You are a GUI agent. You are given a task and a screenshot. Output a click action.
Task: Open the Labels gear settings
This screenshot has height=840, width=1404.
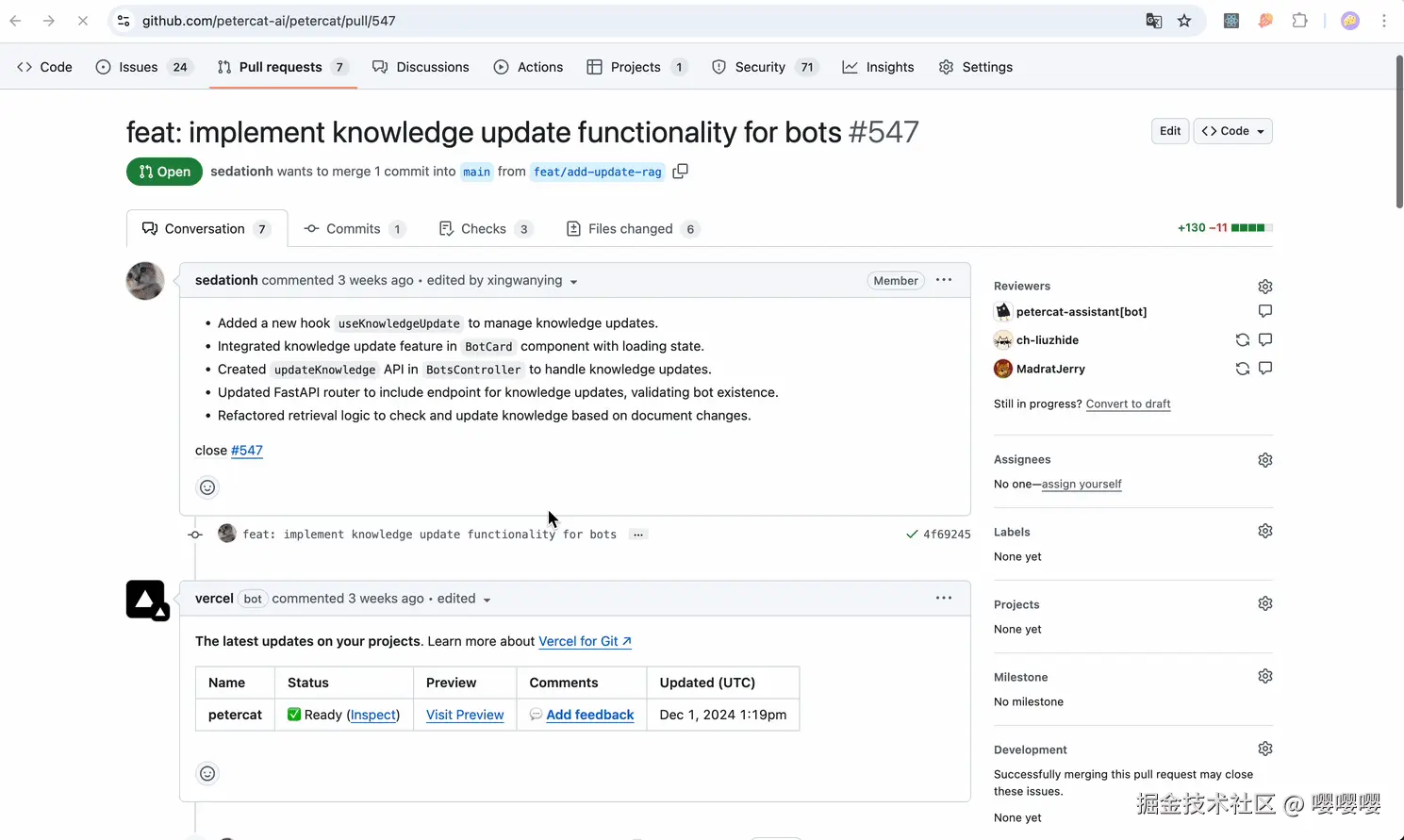click(1265, 532)
